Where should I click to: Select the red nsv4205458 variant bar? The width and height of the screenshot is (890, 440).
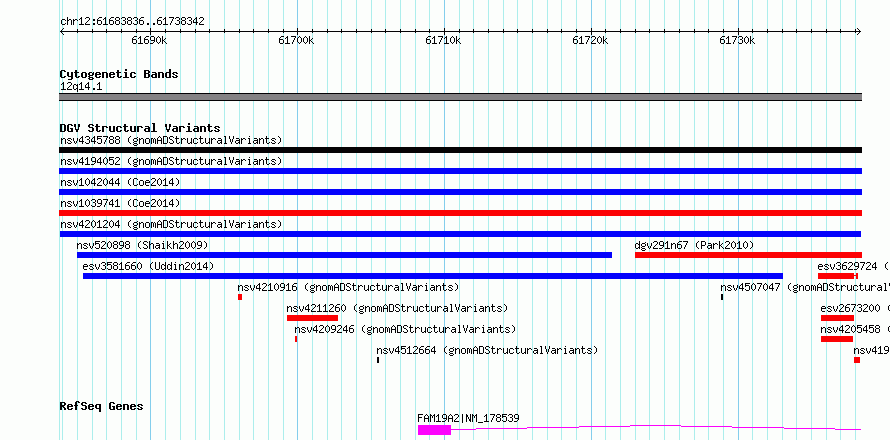click(x=837, y=339)
